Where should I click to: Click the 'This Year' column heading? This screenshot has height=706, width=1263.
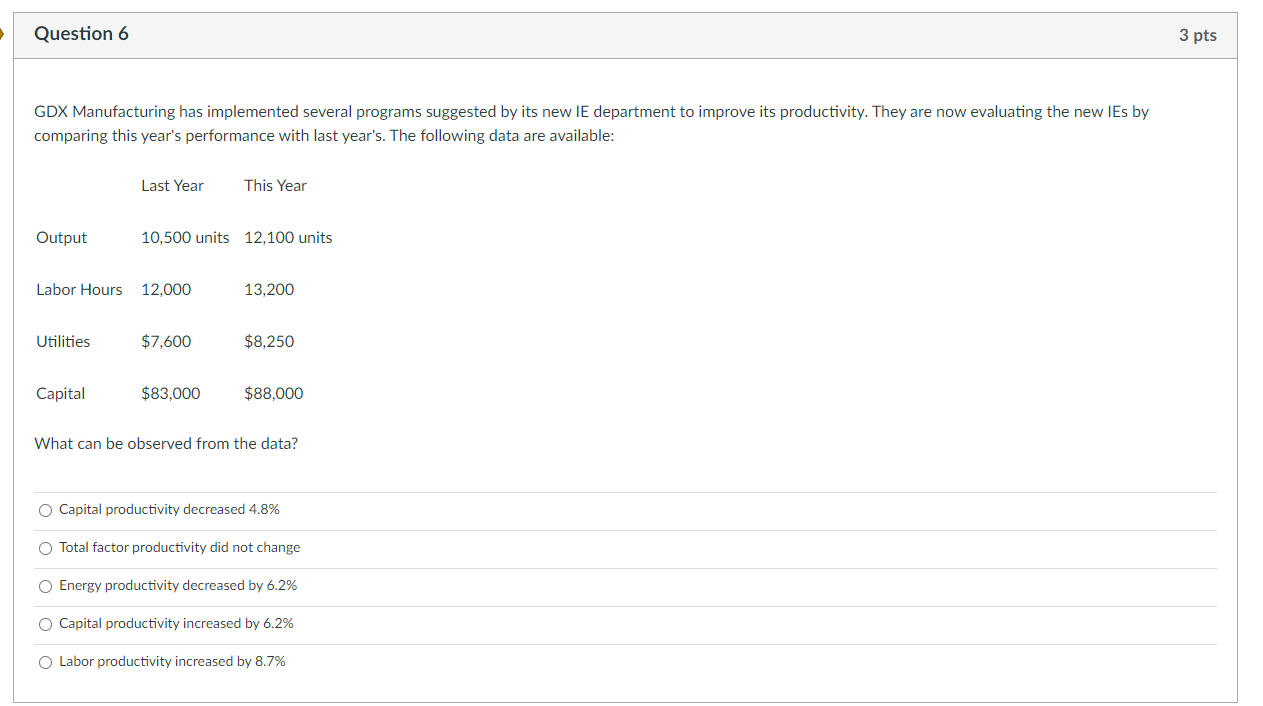pos(275,185)
